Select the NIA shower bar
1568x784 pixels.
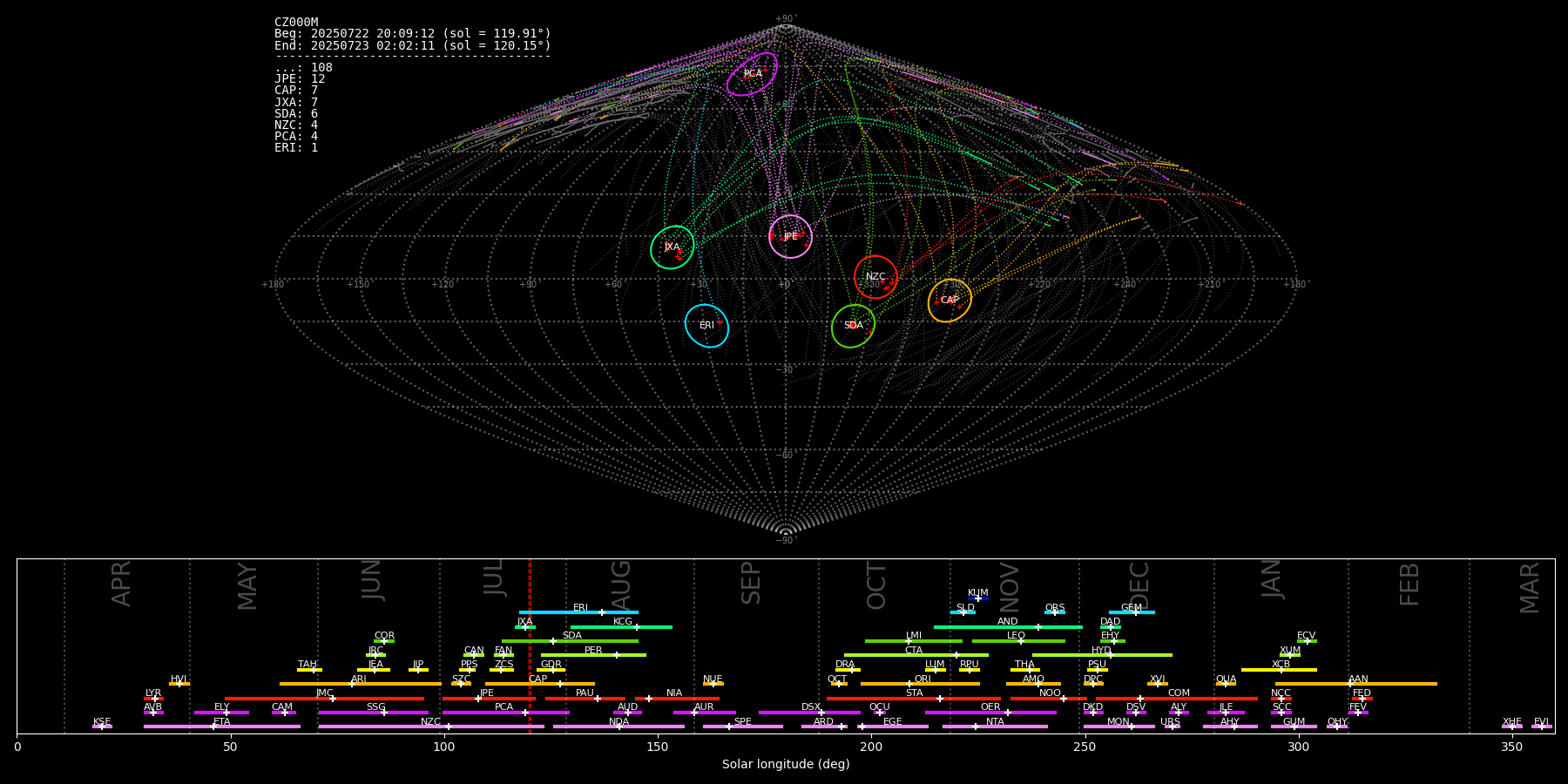pyautogui.click(x=677, y=699)
